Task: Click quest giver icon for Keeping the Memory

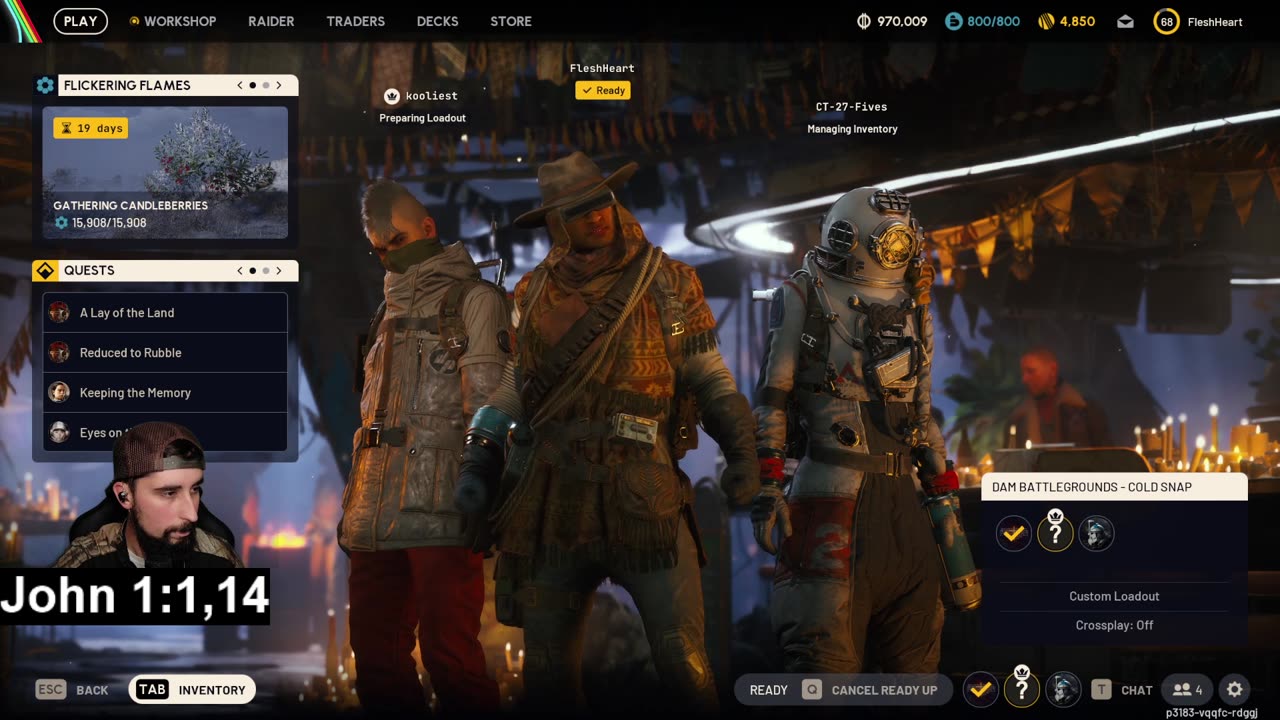Action: click(59, 392)
